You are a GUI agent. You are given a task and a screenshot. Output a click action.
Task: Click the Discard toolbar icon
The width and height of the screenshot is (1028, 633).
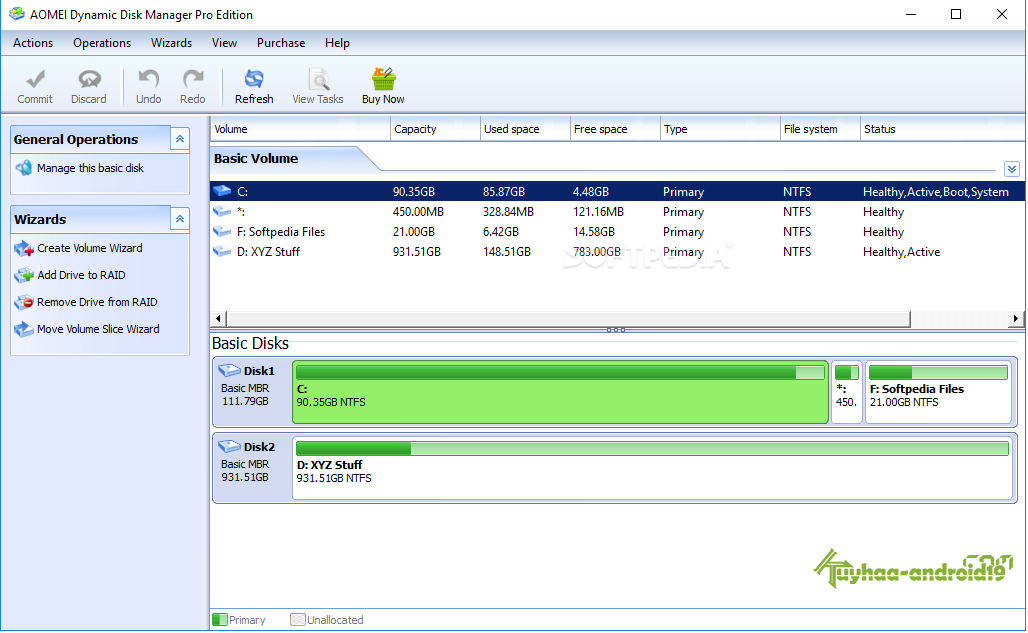tap(89, 79)
